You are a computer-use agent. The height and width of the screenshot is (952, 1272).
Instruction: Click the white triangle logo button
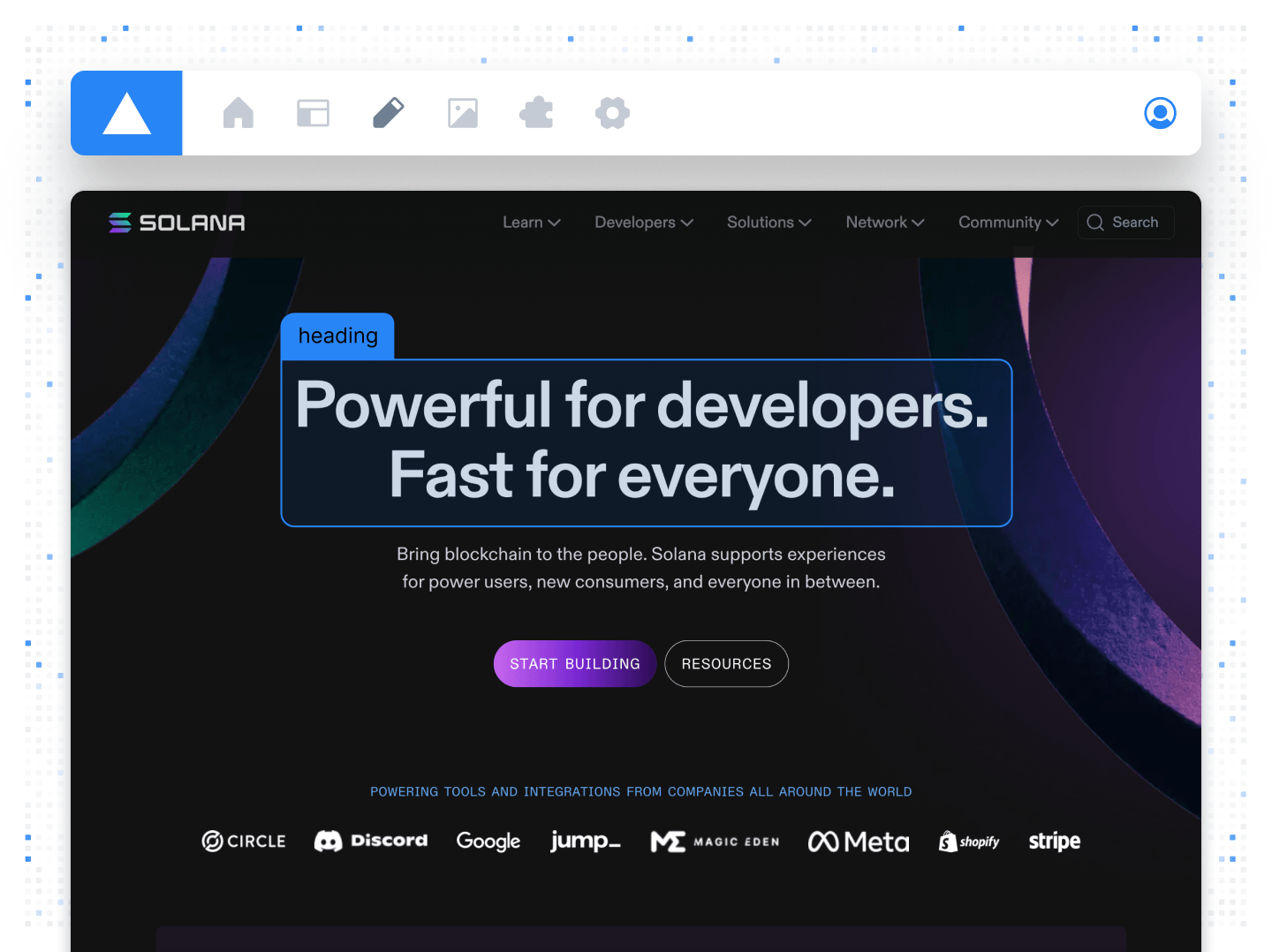[126, 113]
